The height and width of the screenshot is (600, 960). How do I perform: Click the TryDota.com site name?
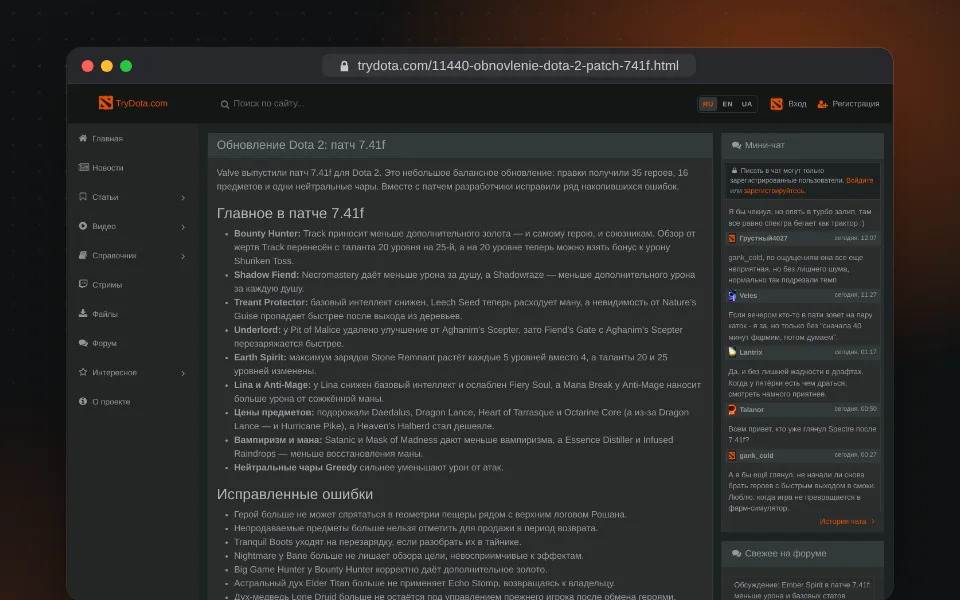141,103
